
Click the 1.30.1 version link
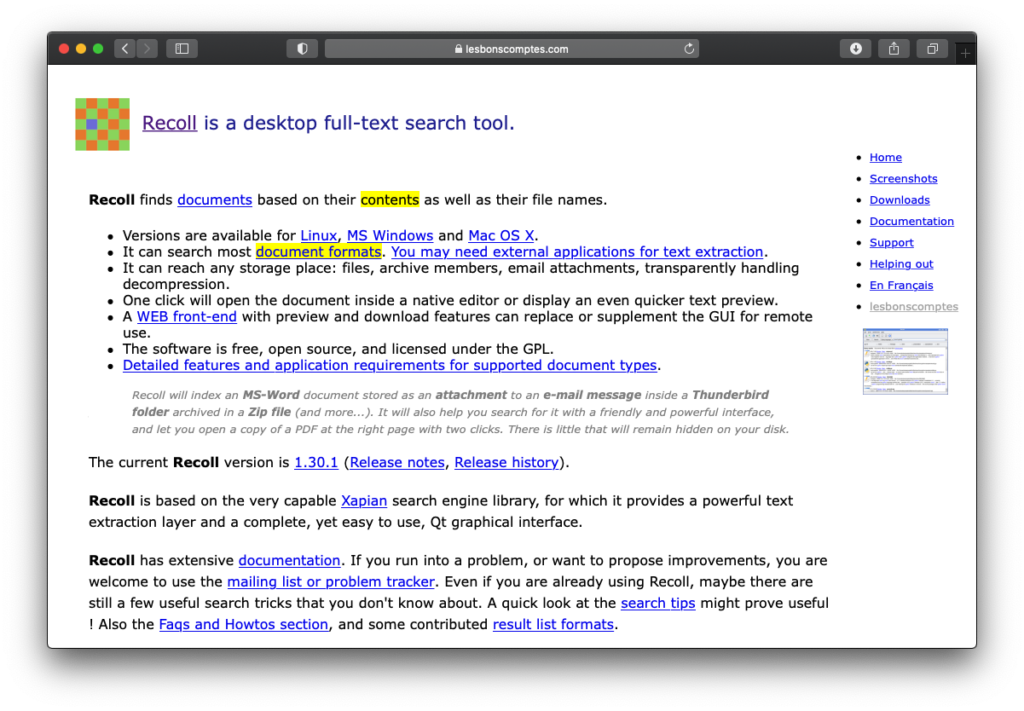(x=316, y=462)
